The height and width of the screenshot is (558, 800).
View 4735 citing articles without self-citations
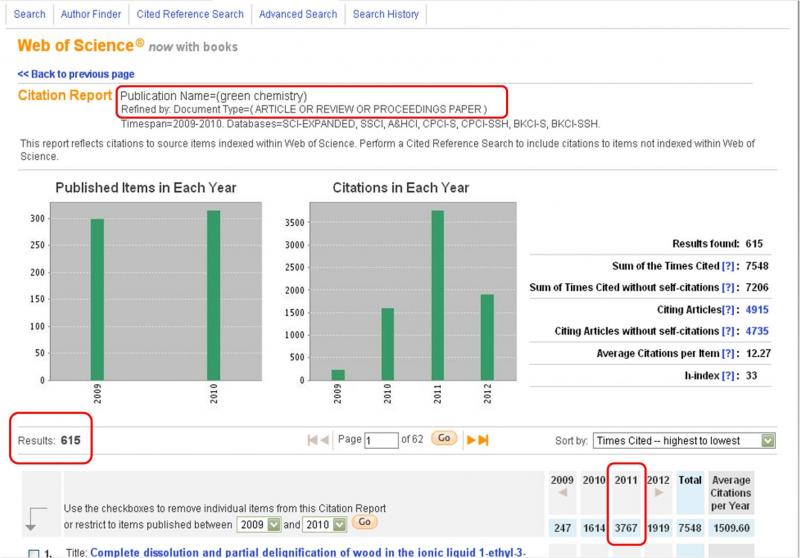pos(757,331)
